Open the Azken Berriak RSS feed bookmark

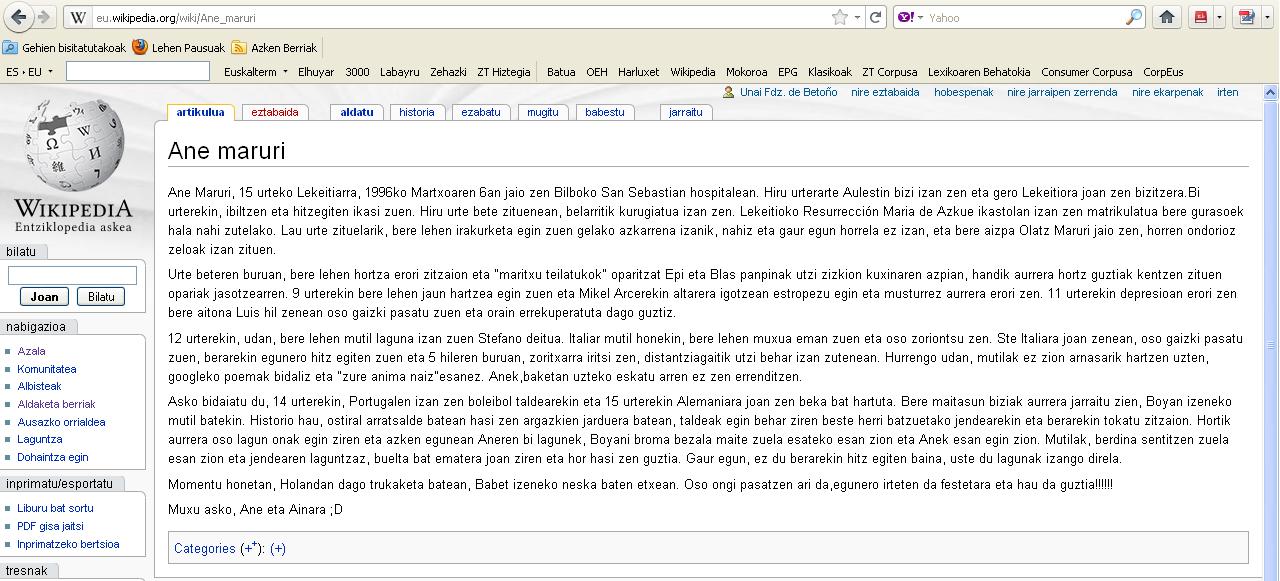pos(274,47)
